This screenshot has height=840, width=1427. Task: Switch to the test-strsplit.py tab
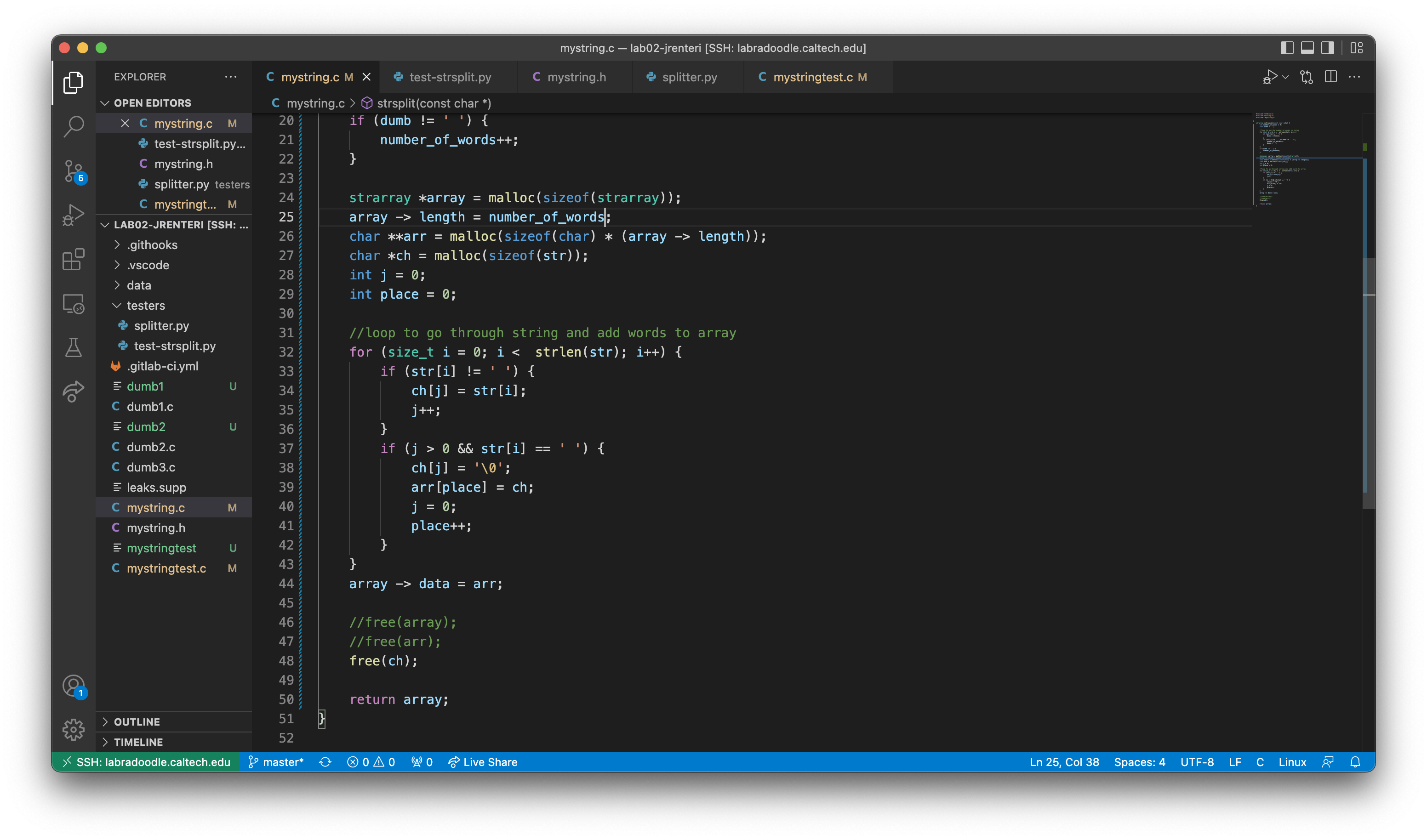(450, 77)
